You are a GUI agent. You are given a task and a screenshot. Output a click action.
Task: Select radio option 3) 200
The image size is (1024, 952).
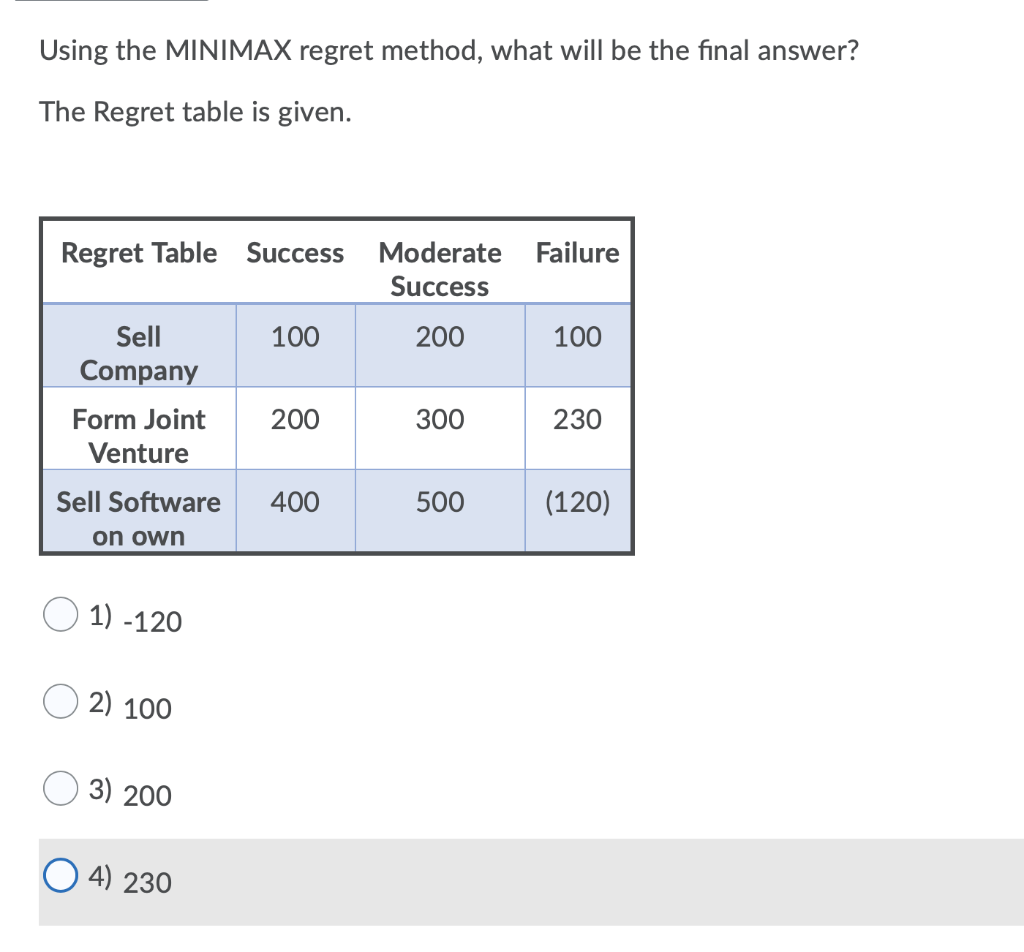coord(60,788)
